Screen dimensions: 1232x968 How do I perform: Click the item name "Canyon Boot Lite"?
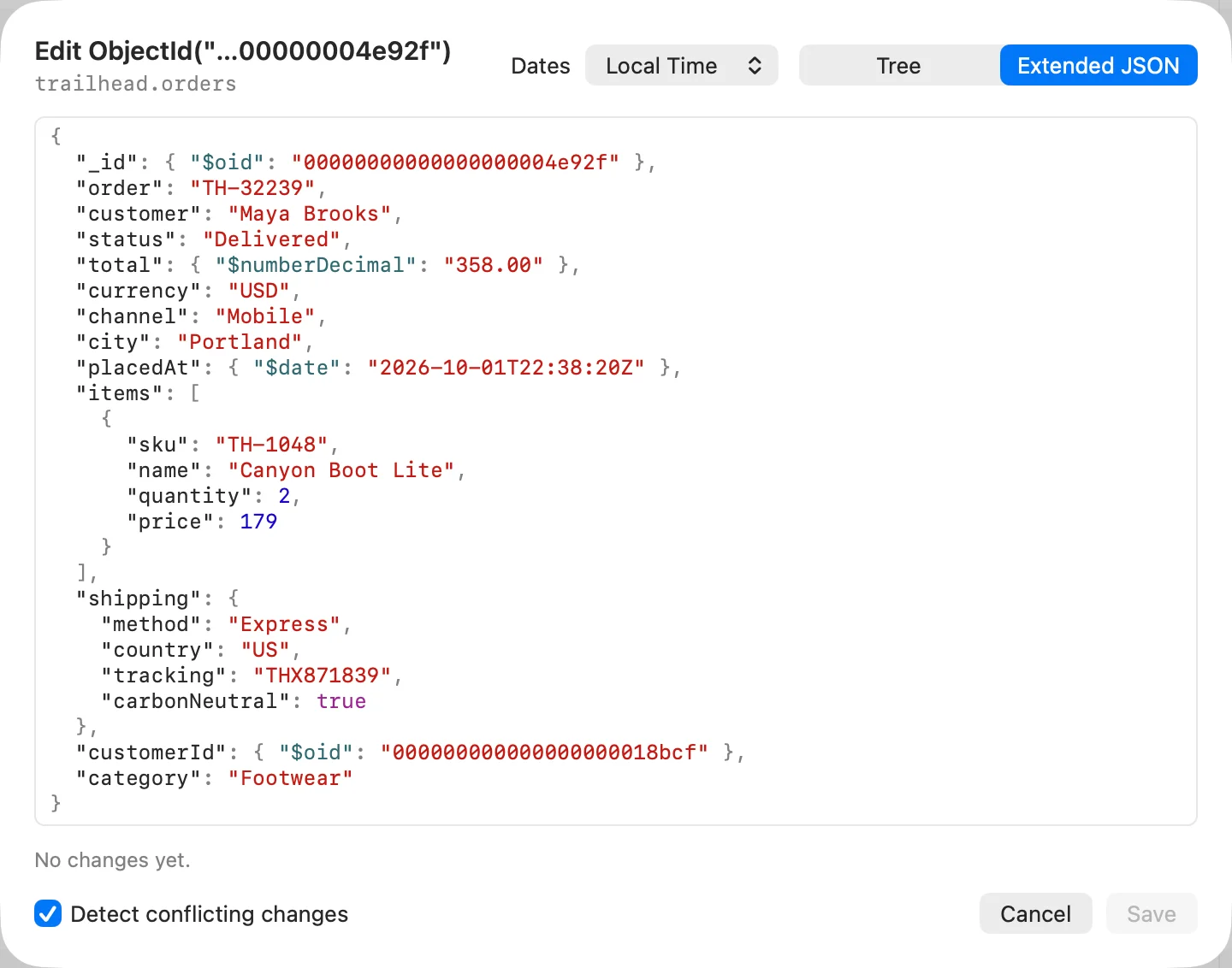coord(341,470)
